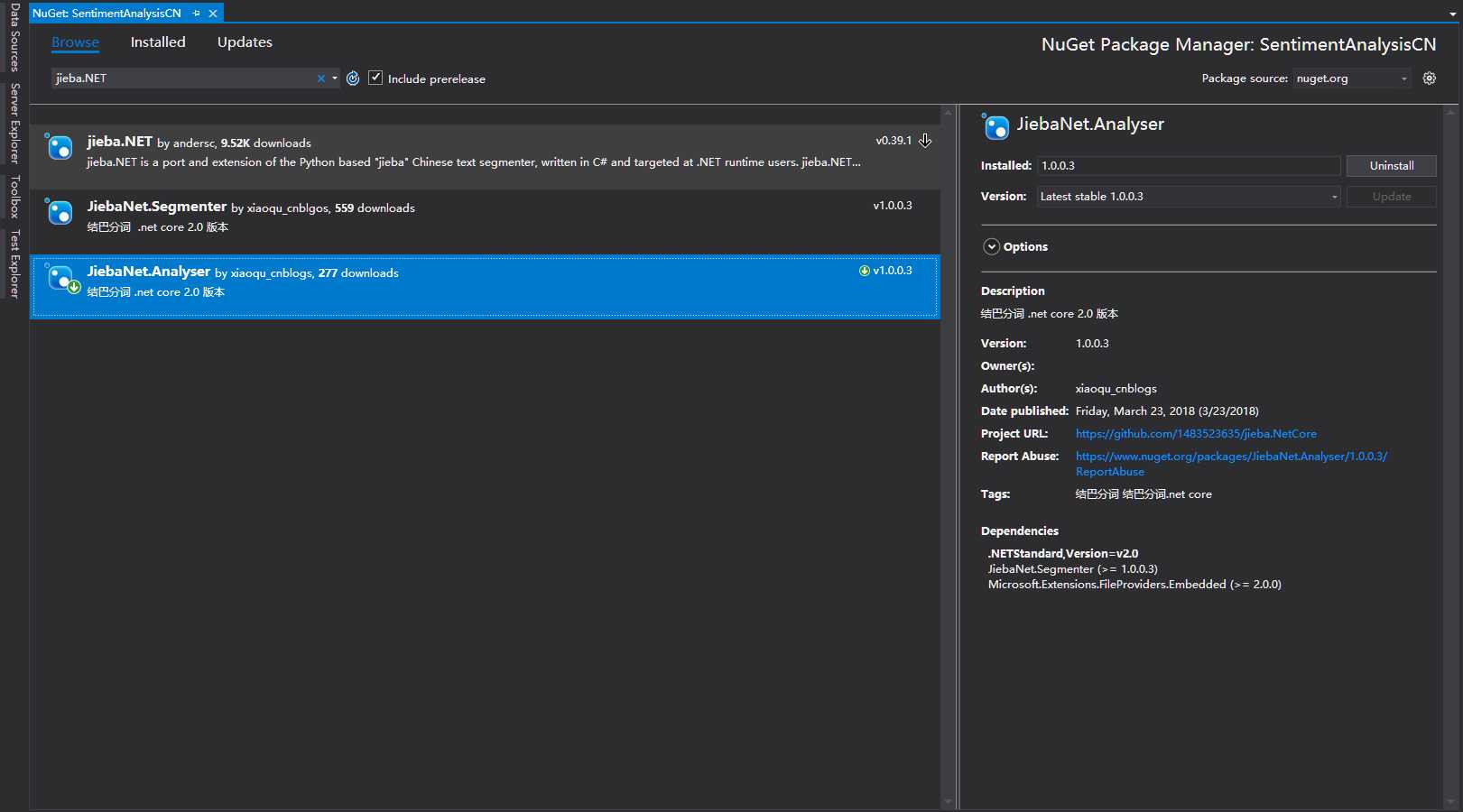The height and width of the screenshot is (812, 1463).
Task: Open search box history dropdown
Action: (335, 78)
